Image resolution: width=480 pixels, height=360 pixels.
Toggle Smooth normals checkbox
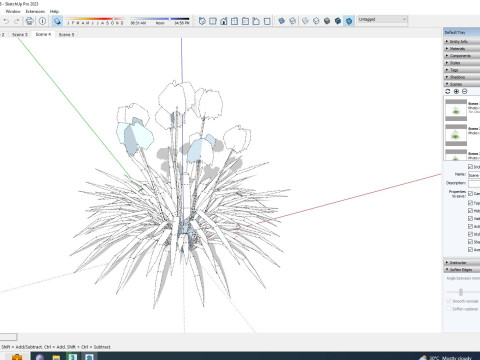(x=449, y=301)
